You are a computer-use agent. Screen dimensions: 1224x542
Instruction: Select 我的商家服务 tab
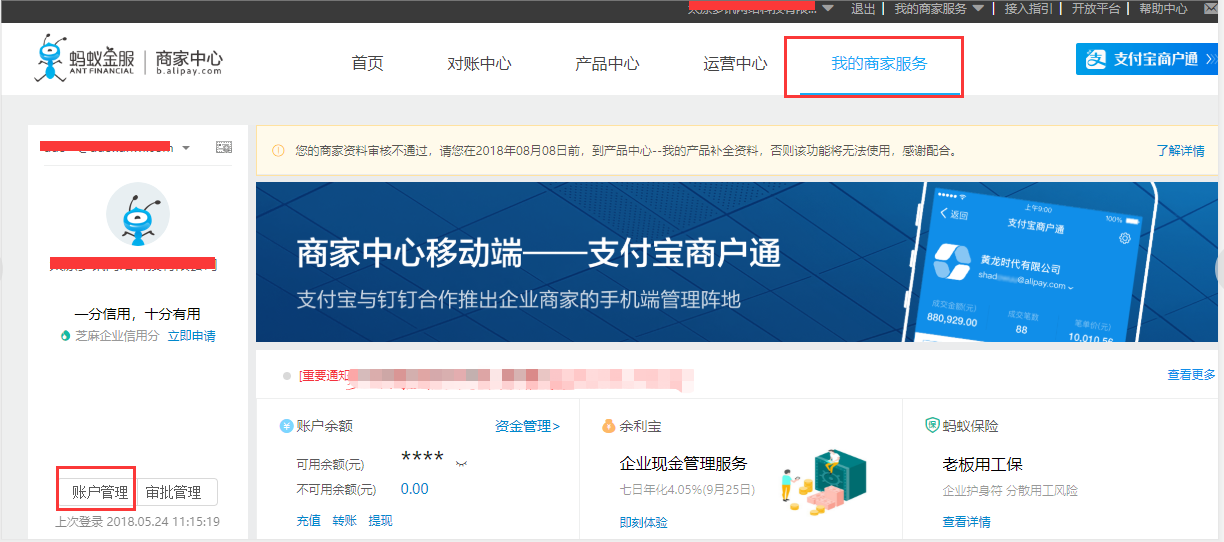[879, 63]
